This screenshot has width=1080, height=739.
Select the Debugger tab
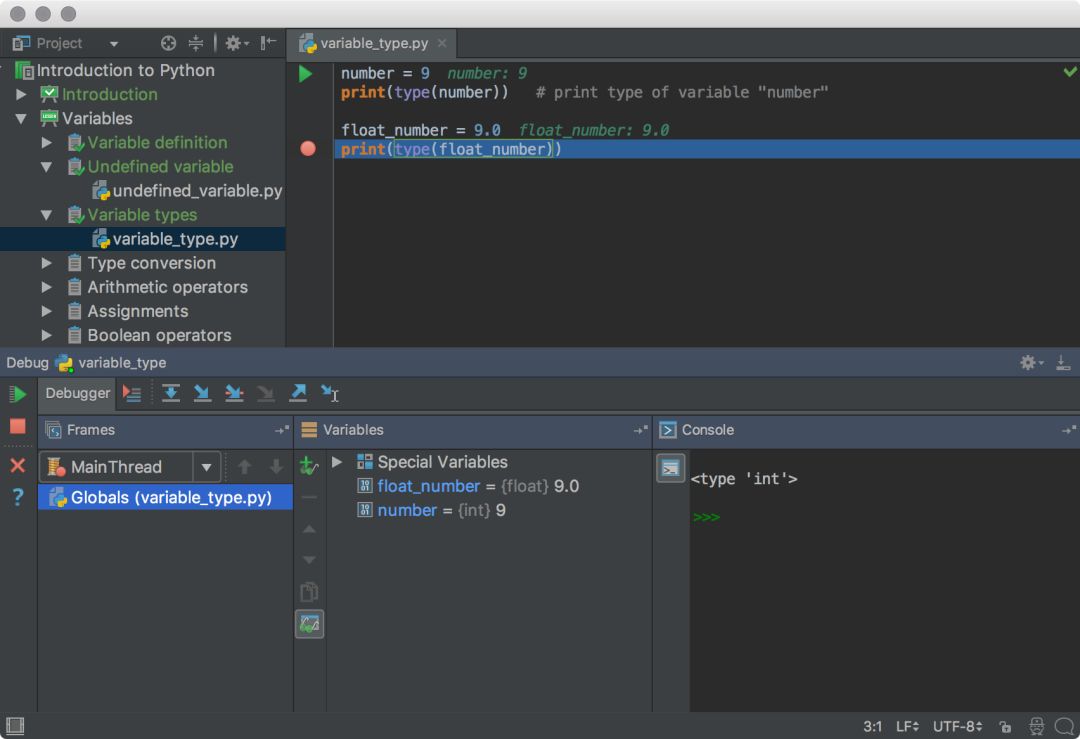point(77,393)
